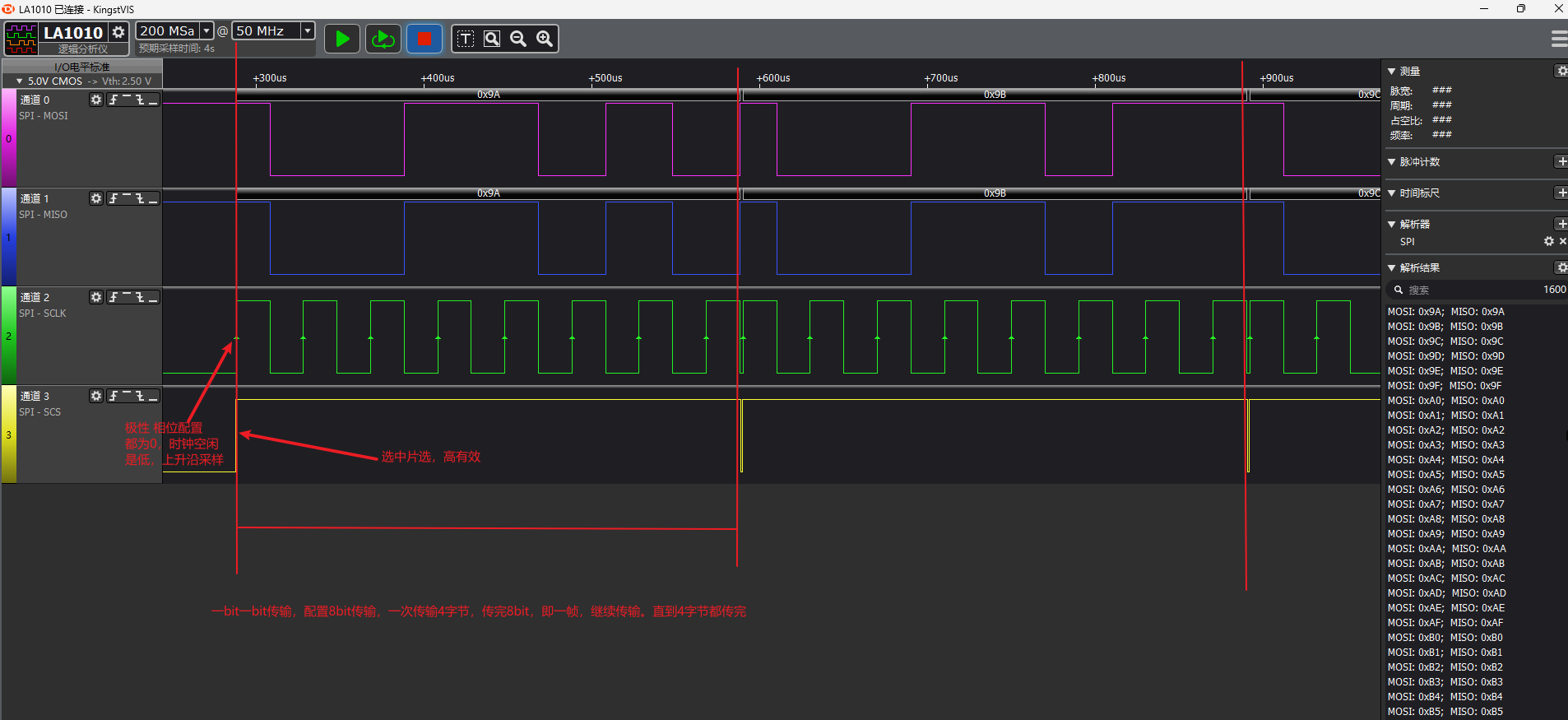The height and width of the screenshot is (720, 1568).
Task: Add a new analyzer with the 解析器 plus button
Action: click(1561, 224)
